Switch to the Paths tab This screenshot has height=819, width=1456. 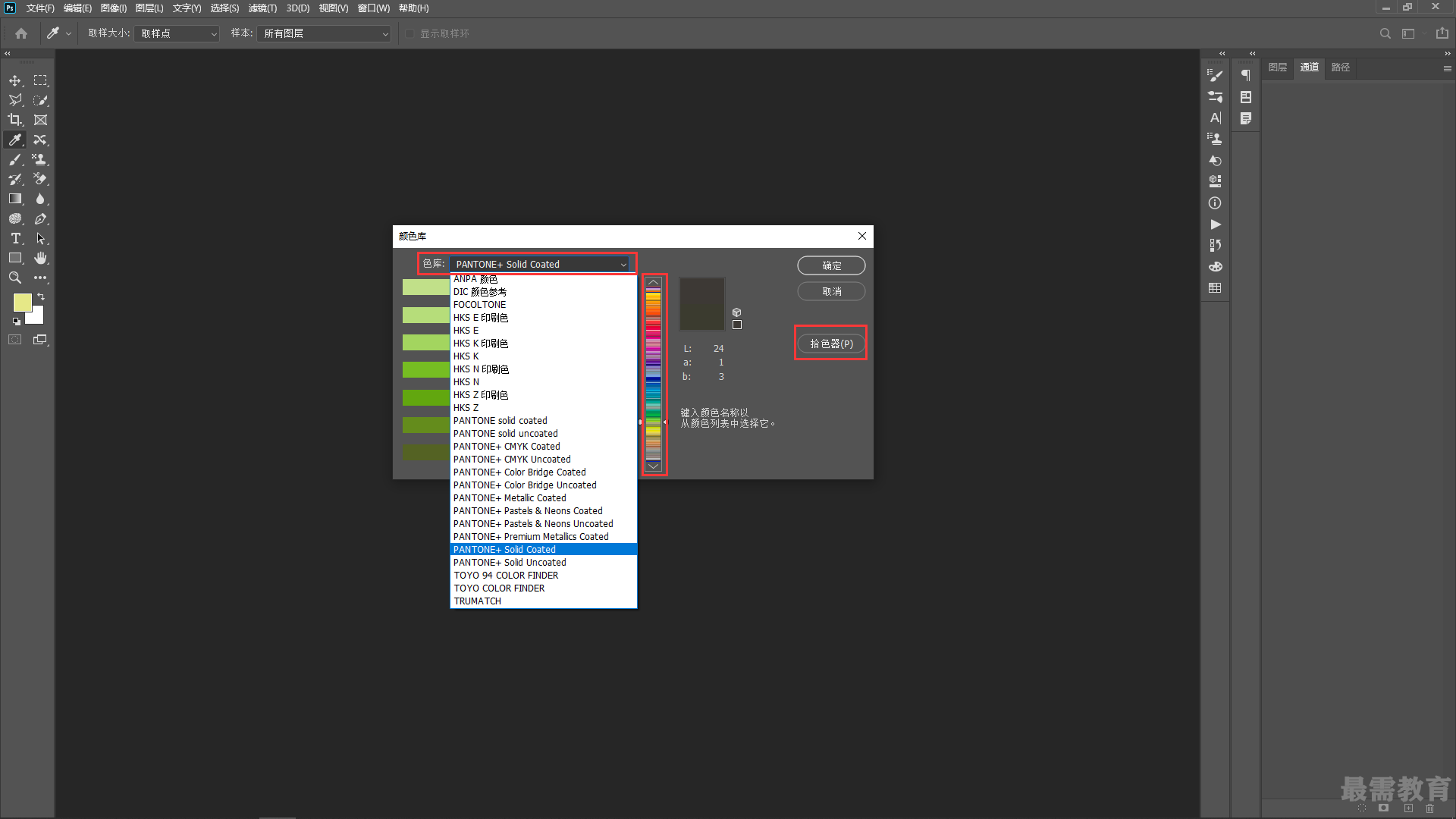click(x=1340, y=67)
